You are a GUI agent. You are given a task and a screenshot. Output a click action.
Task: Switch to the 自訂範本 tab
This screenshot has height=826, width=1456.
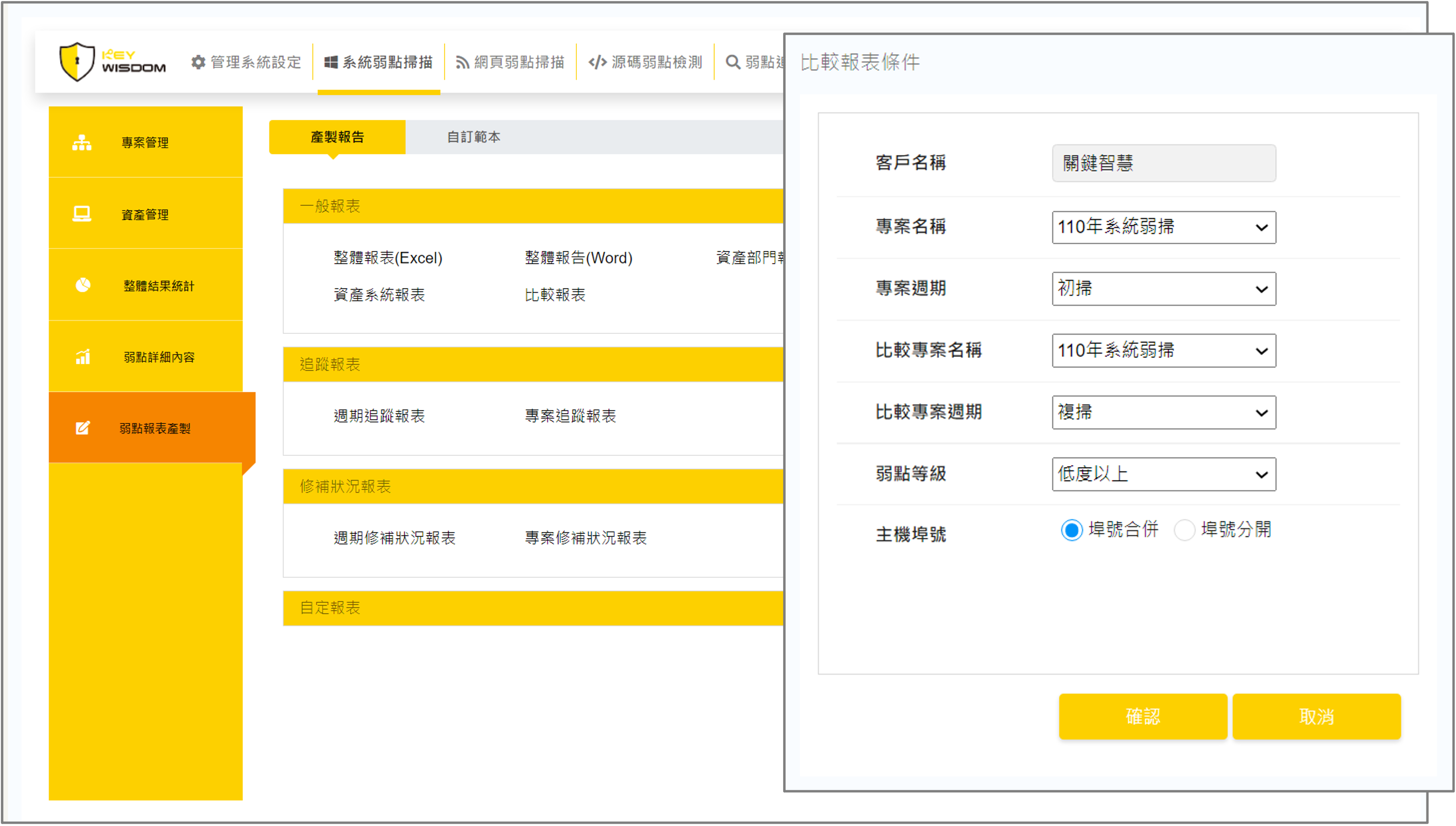click(x=474, y=137)
